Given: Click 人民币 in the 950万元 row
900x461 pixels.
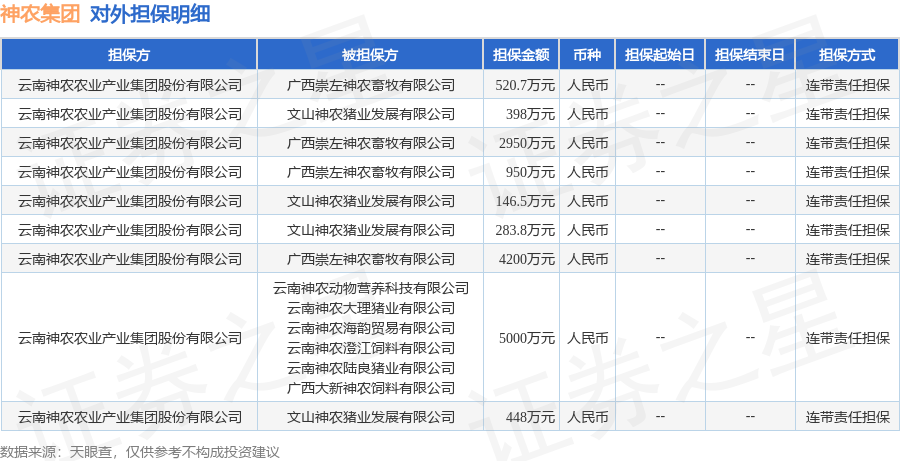Looking at the screenshot, I should click(x=587, y=172).
